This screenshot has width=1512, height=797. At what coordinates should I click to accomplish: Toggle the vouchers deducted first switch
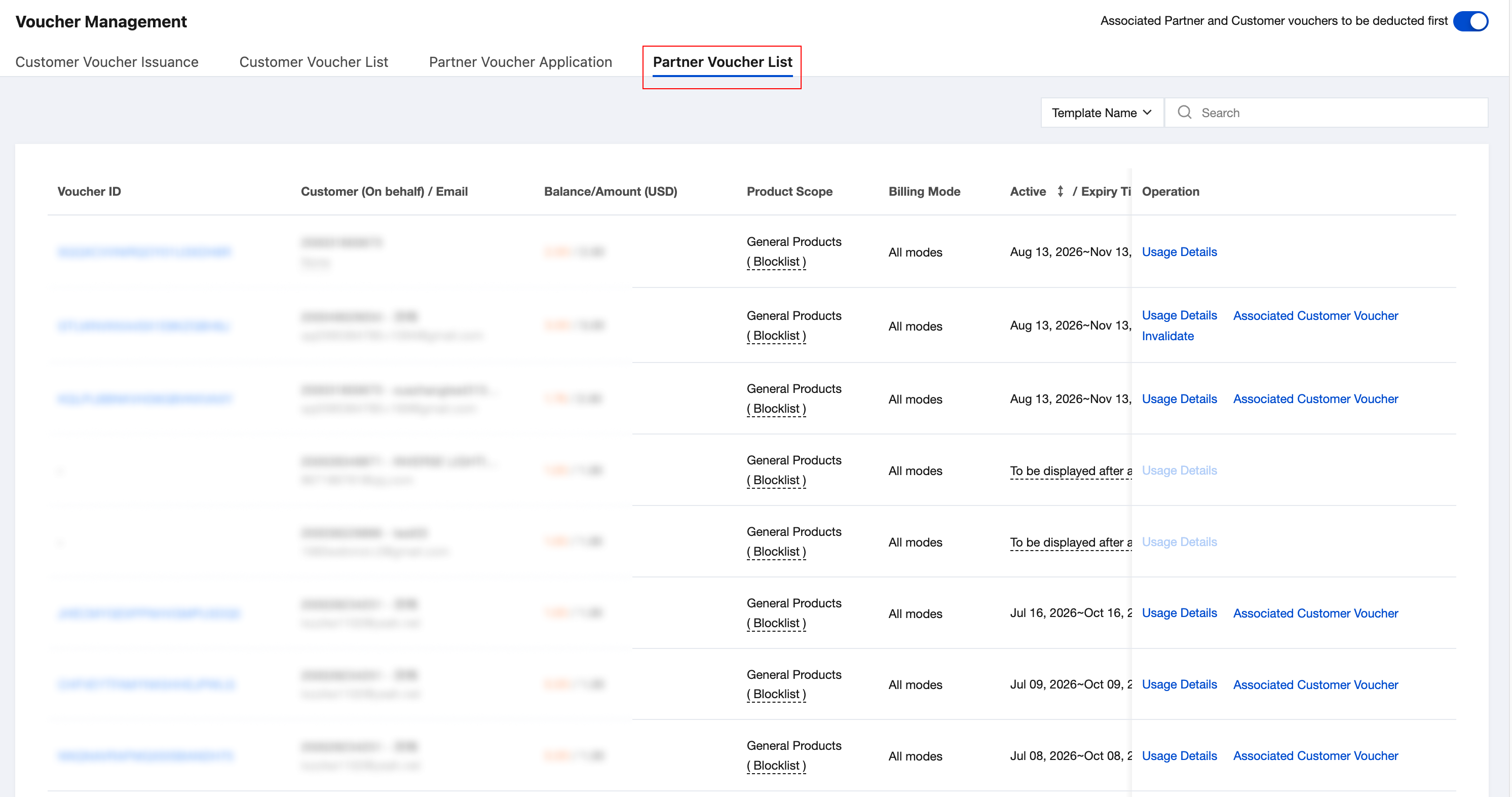click(x=1470, y=21)
